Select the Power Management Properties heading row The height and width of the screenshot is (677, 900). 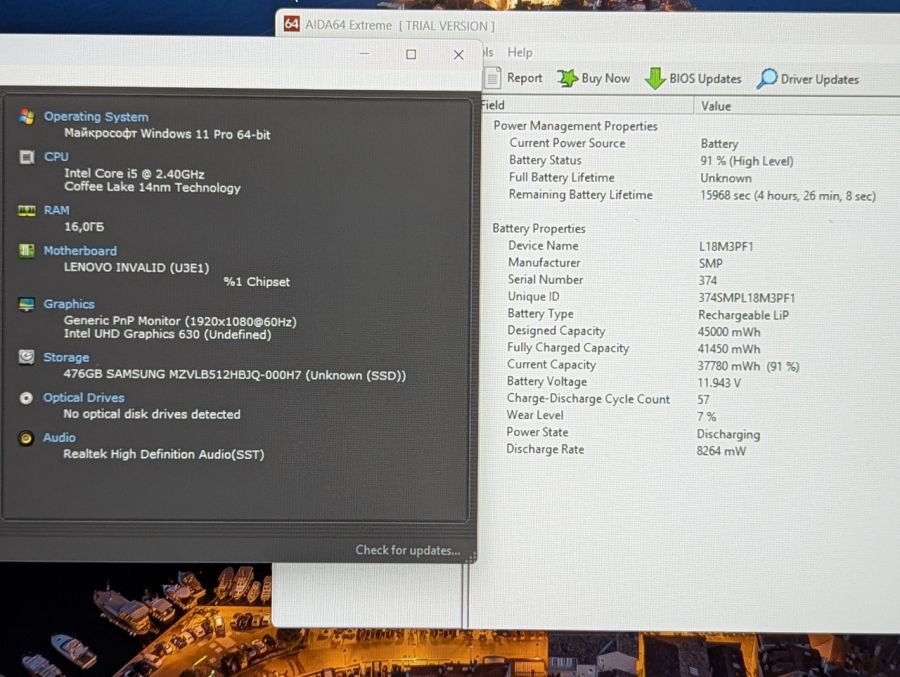point(576,126)
